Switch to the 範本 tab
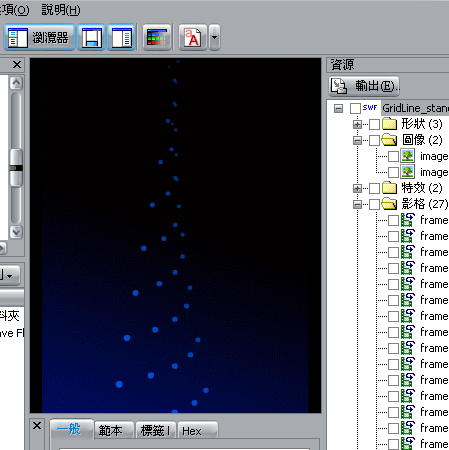The width and height of the screenshot is (449, 450). tap(114, 430)
